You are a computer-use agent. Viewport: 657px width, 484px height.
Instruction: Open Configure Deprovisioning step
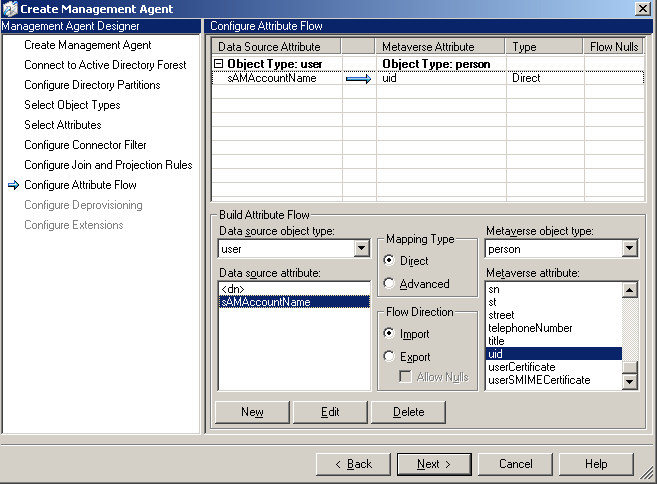coord(83,205)
